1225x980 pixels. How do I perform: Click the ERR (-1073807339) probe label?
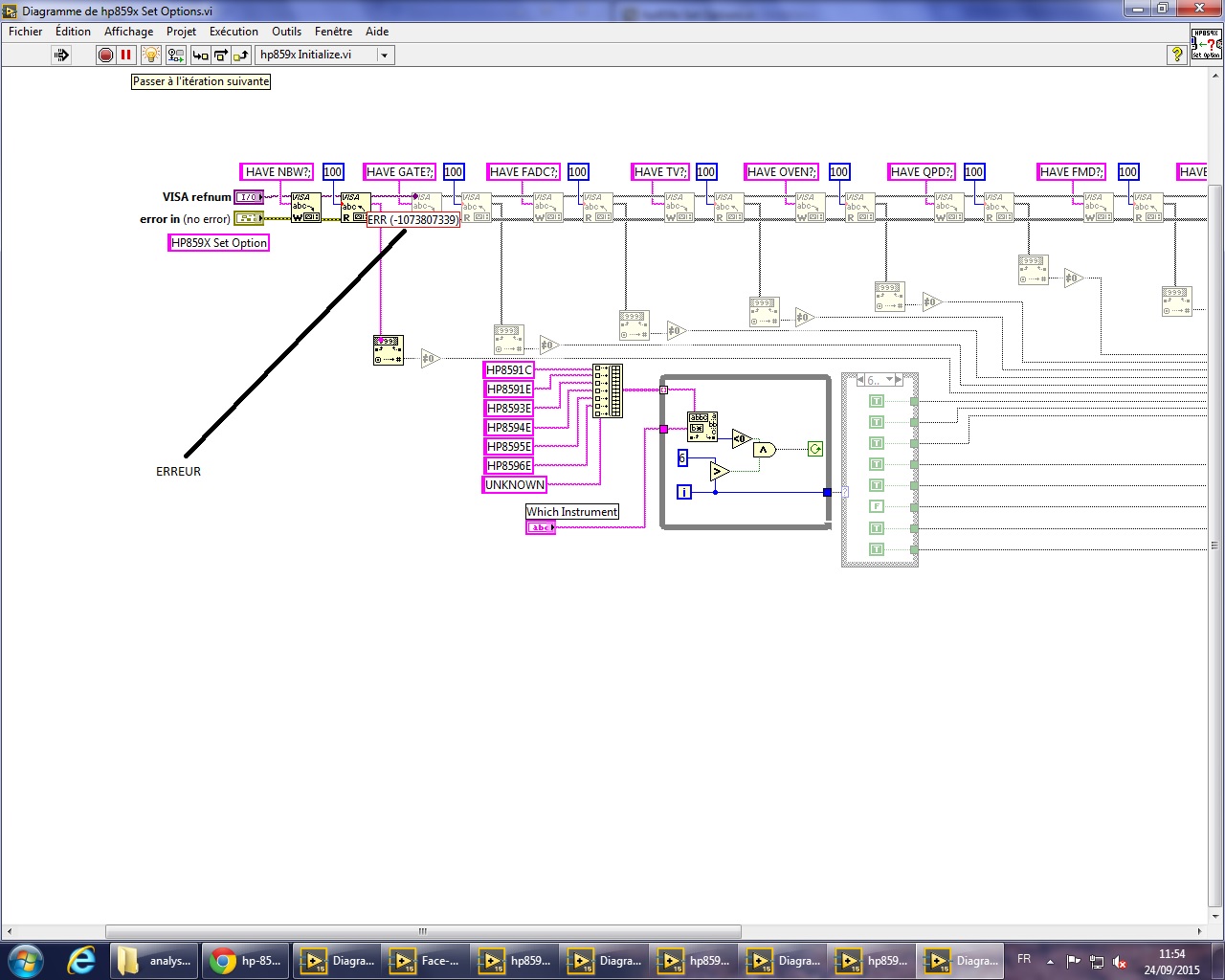pos(413,220)
